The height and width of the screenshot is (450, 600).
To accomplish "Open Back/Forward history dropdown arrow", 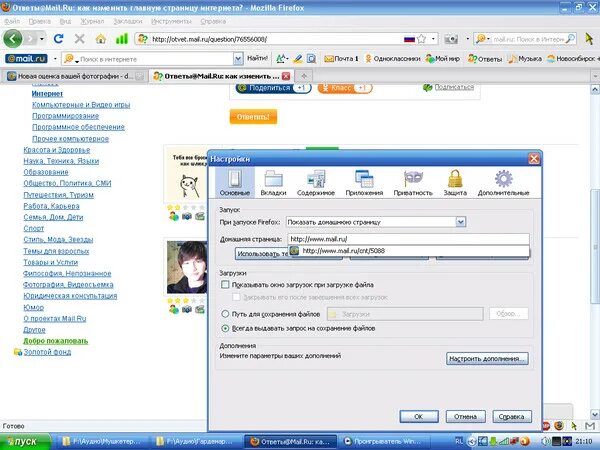I will click(42, 39).
